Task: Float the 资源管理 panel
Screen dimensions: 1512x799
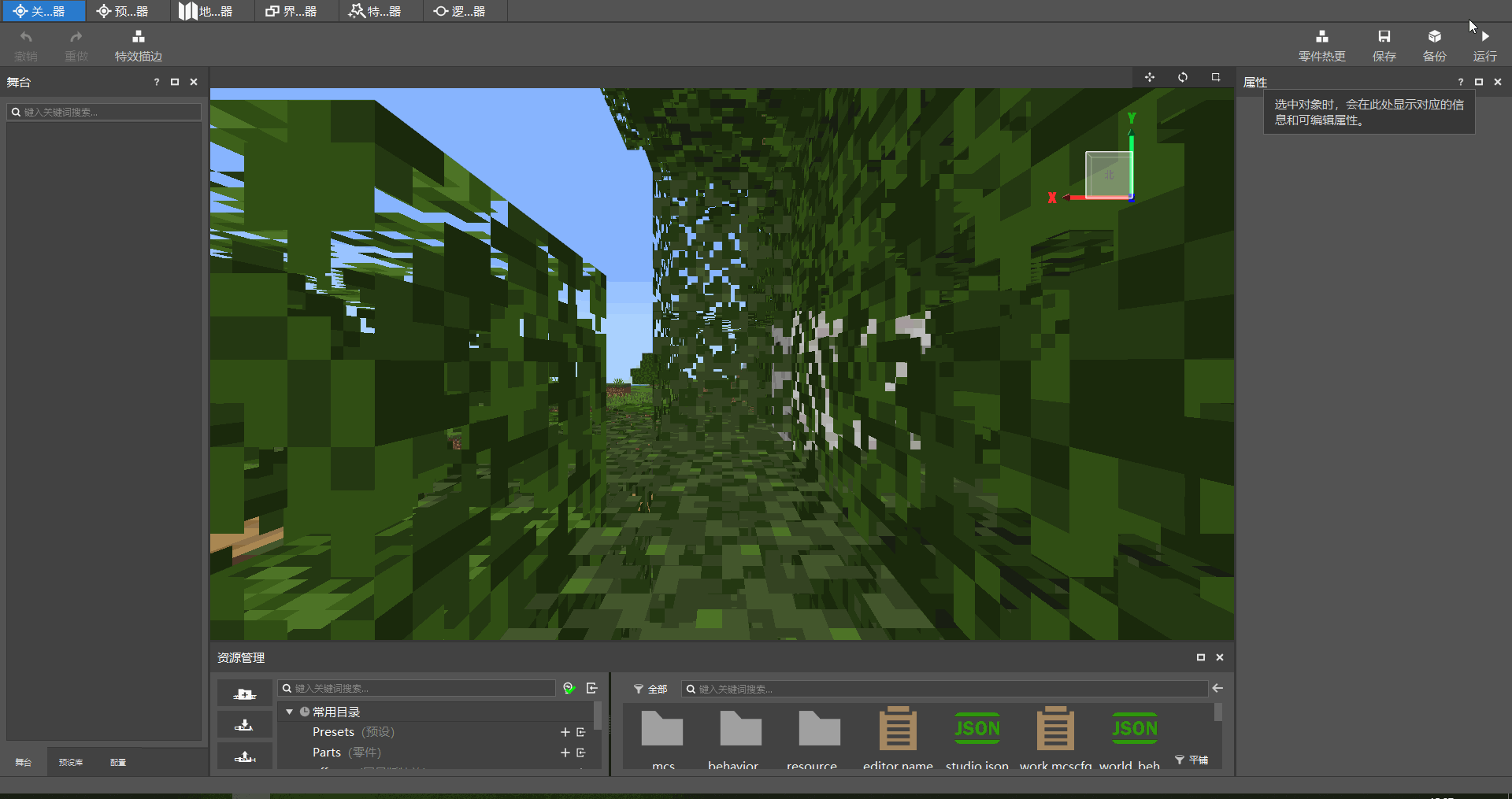Action: [x=1201, y=657]
